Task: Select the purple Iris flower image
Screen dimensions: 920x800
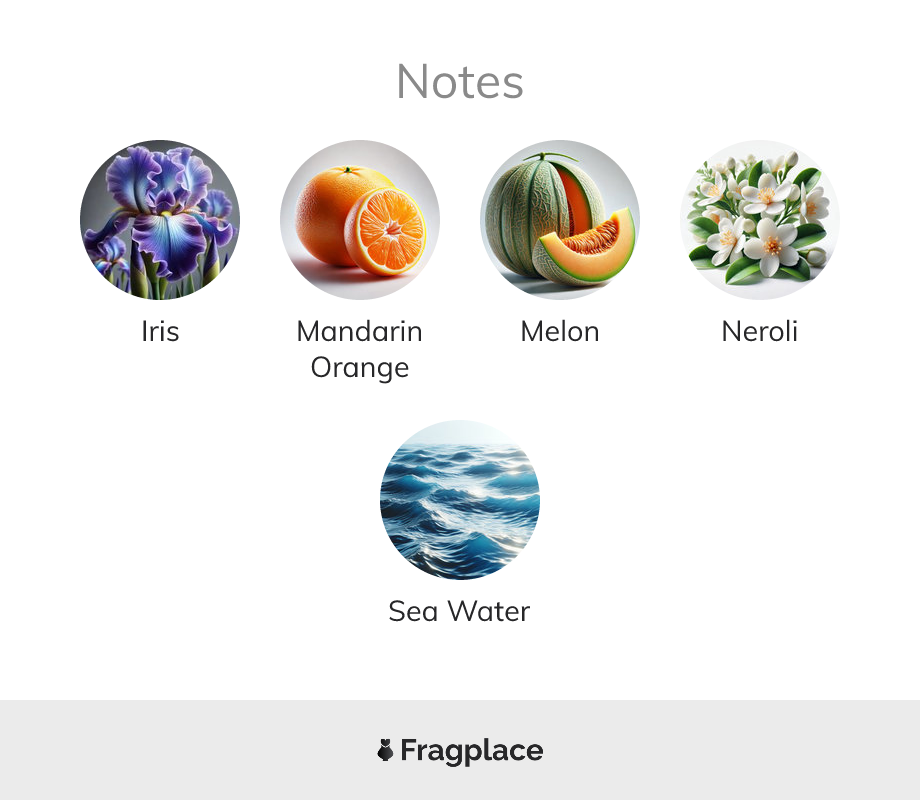Action: click(x=160, y=220)
